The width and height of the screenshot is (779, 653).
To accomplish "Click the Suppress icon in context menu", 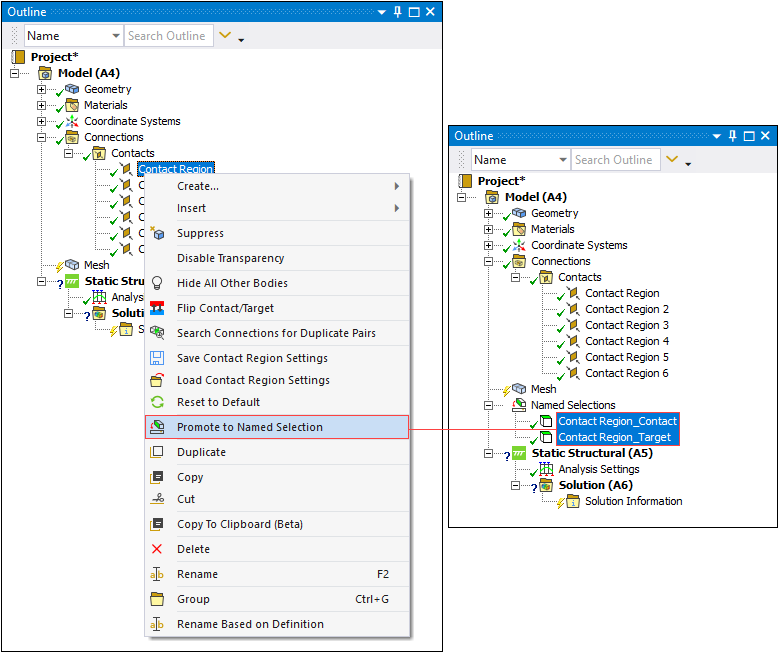I will click(x=157, y=233).
